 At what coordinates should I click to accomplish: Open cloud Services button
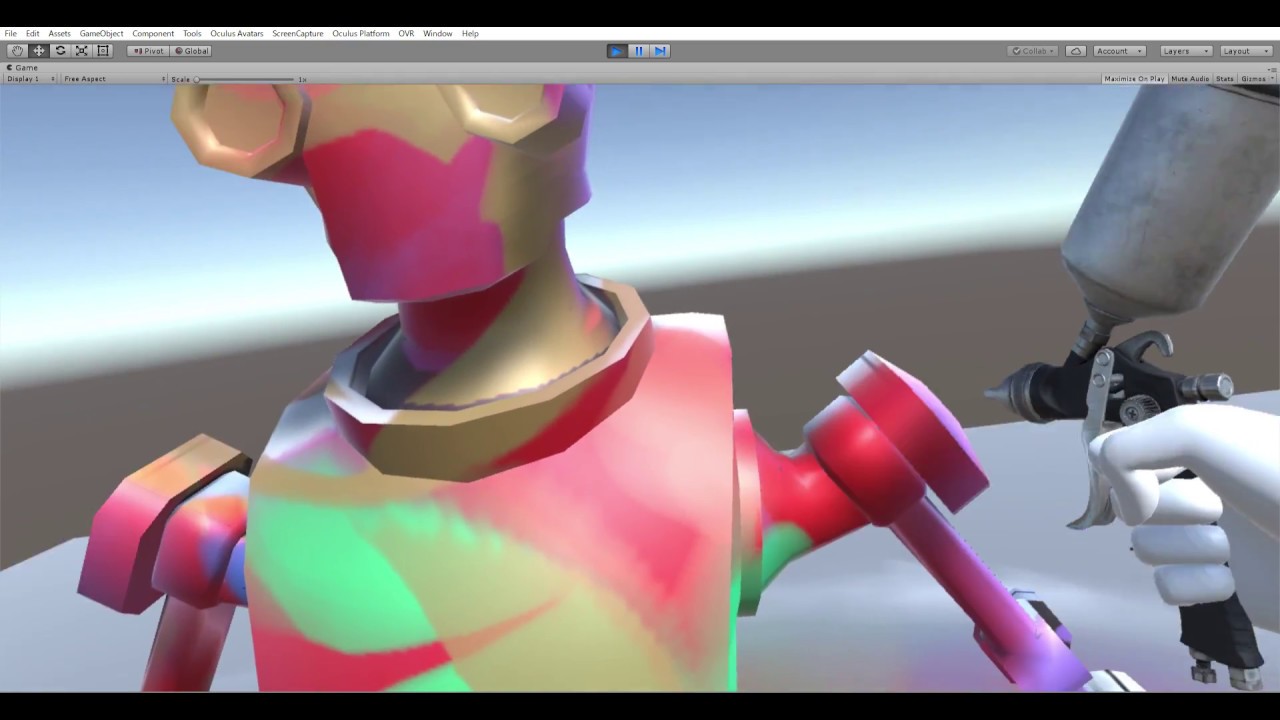pyautogui.click(x=1076, y=51)
